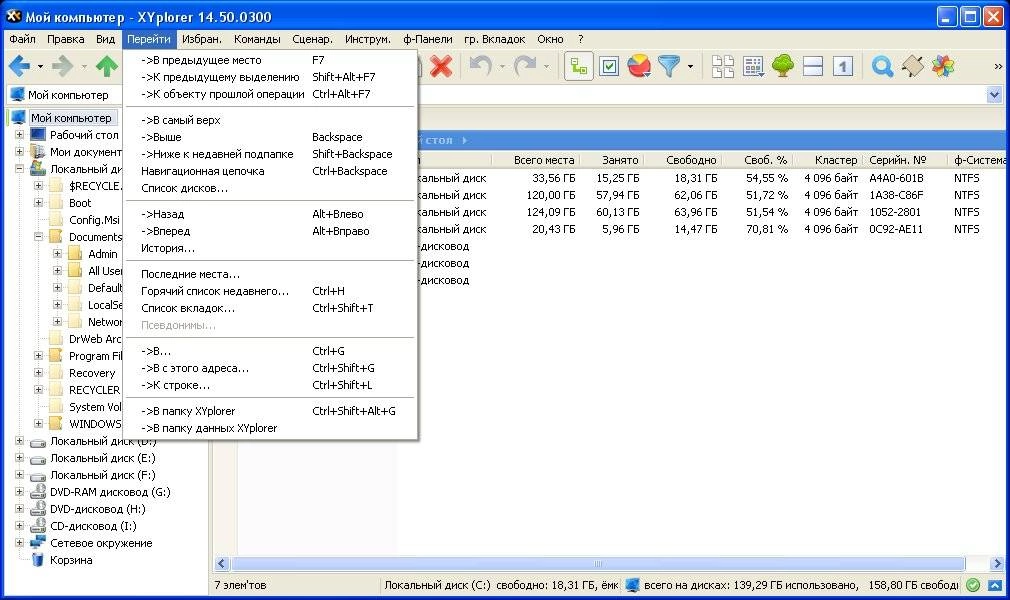Open the address bar dropdown arrow

pyautogui.click(x=994, y=95)
